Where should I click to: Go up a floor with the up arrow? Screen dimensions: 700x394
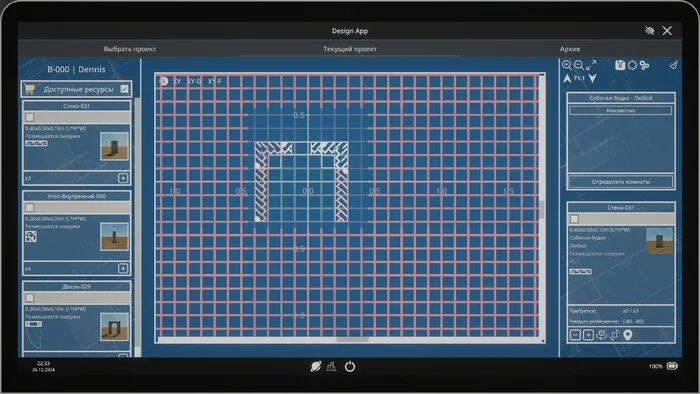pyautogui.click(x=567, y=79)
